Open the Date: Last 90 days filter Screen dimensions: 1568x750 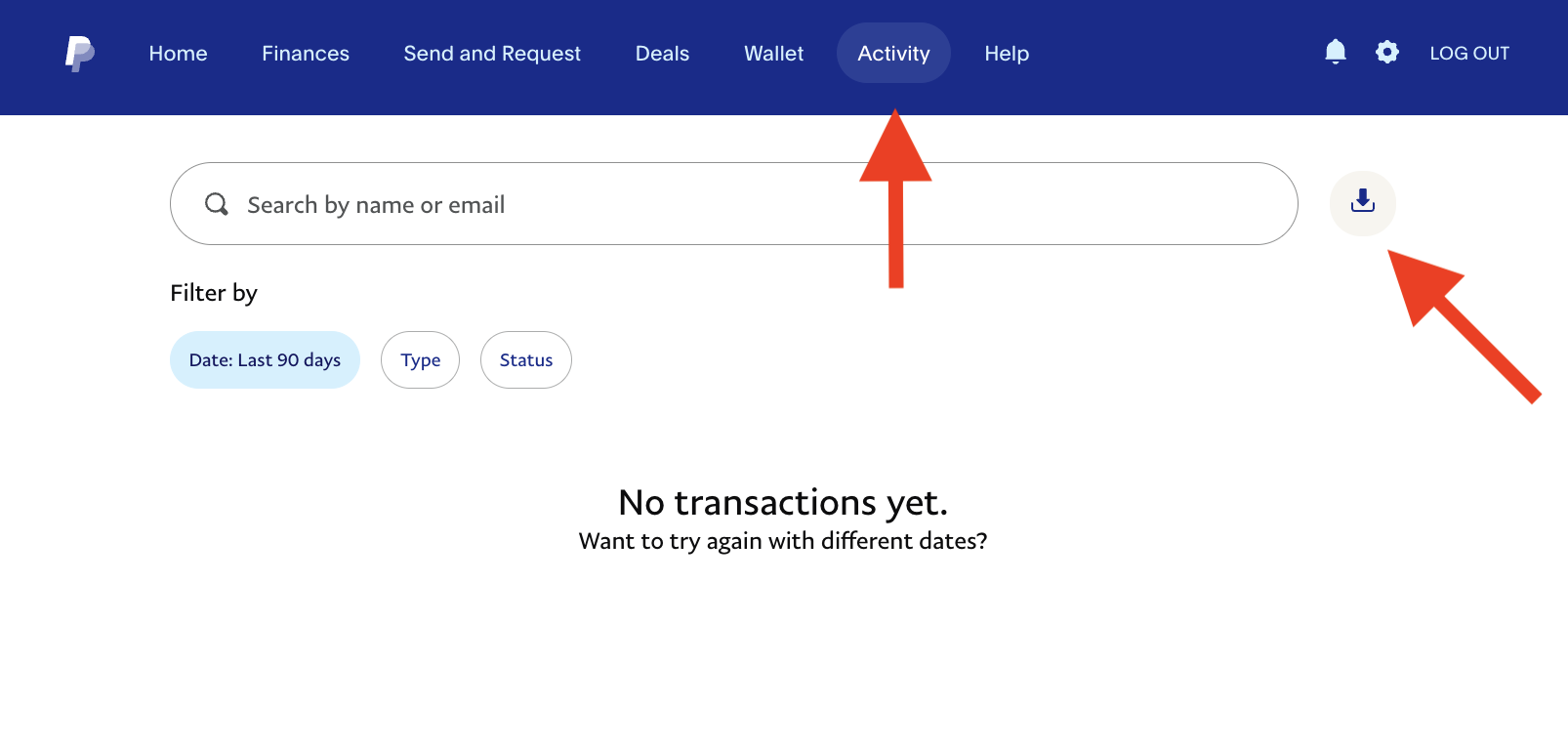tap(265, 359)
